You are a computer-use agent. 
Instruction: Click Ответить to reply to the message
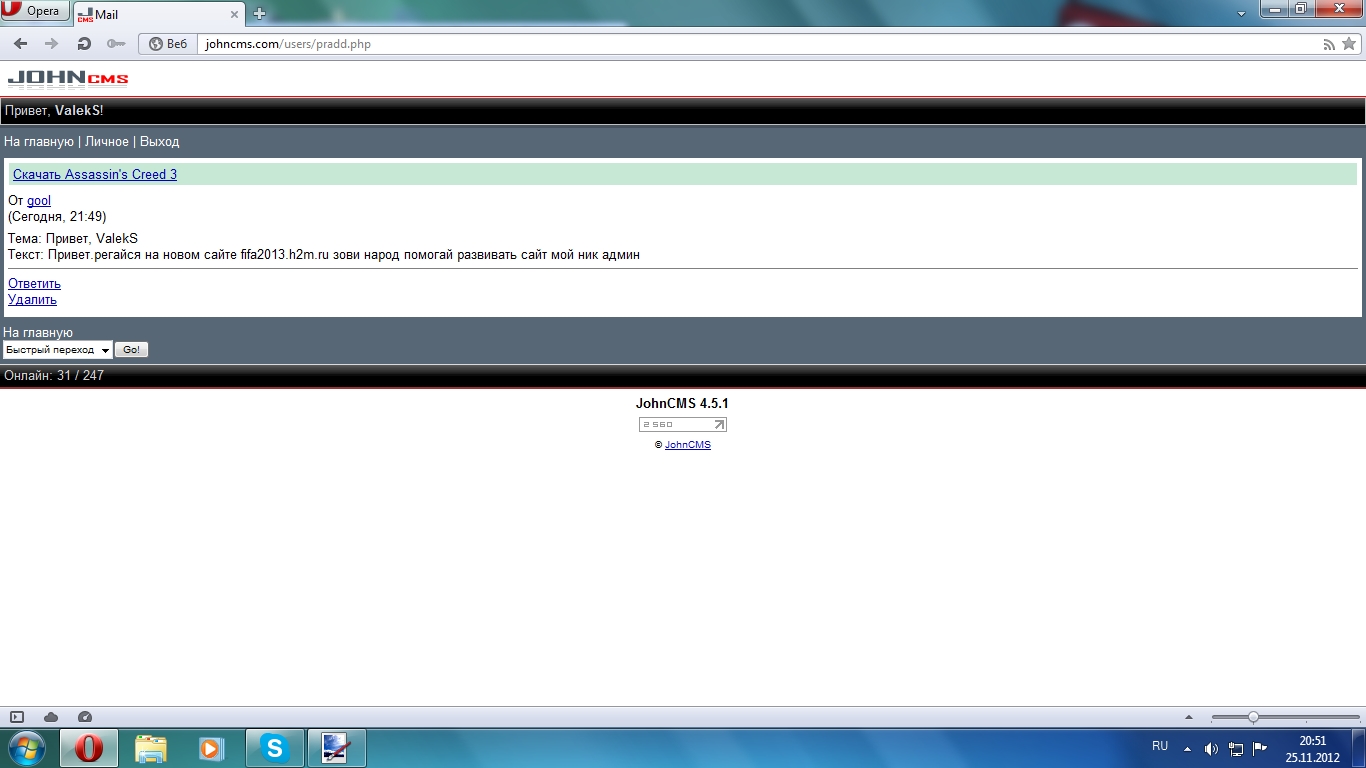tap(34, 284)
